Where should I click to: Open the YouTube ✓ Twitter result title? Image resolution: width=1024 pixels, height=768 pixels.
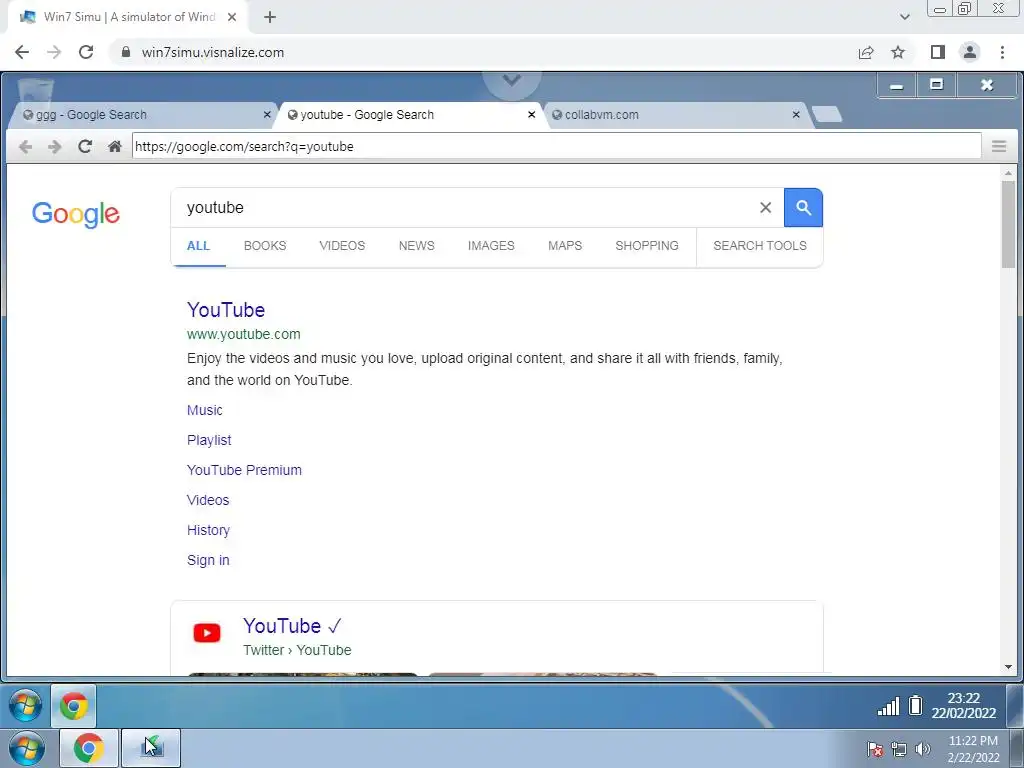292,626
